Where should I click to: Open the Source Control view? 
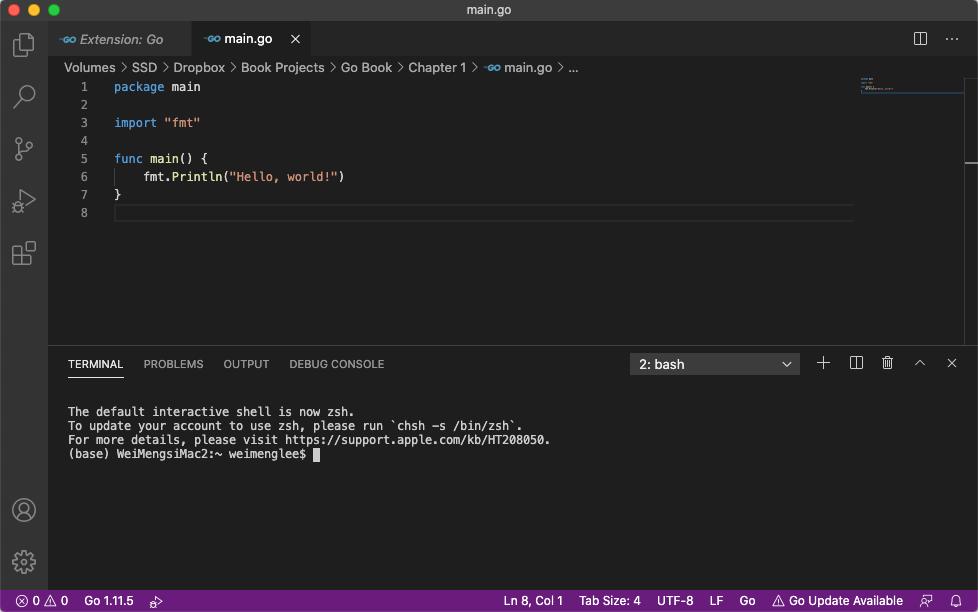[24, 149]
